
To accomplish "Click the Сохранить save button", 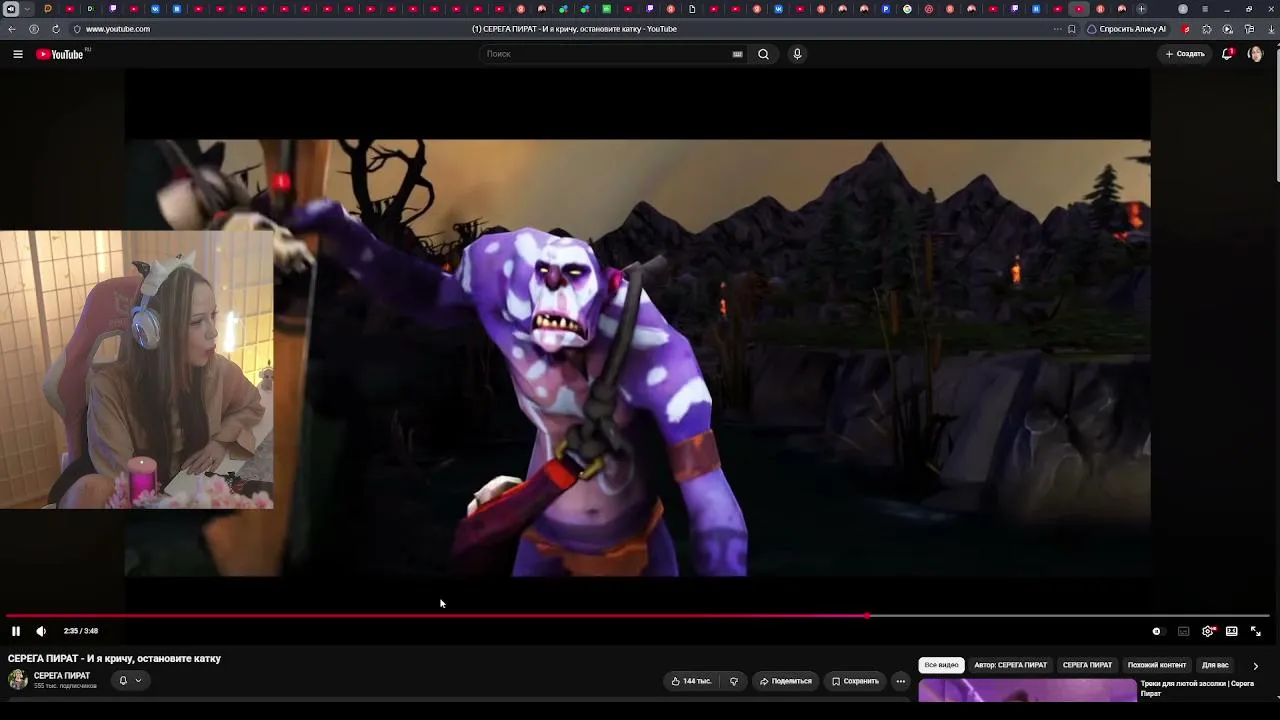I will 855,681.
